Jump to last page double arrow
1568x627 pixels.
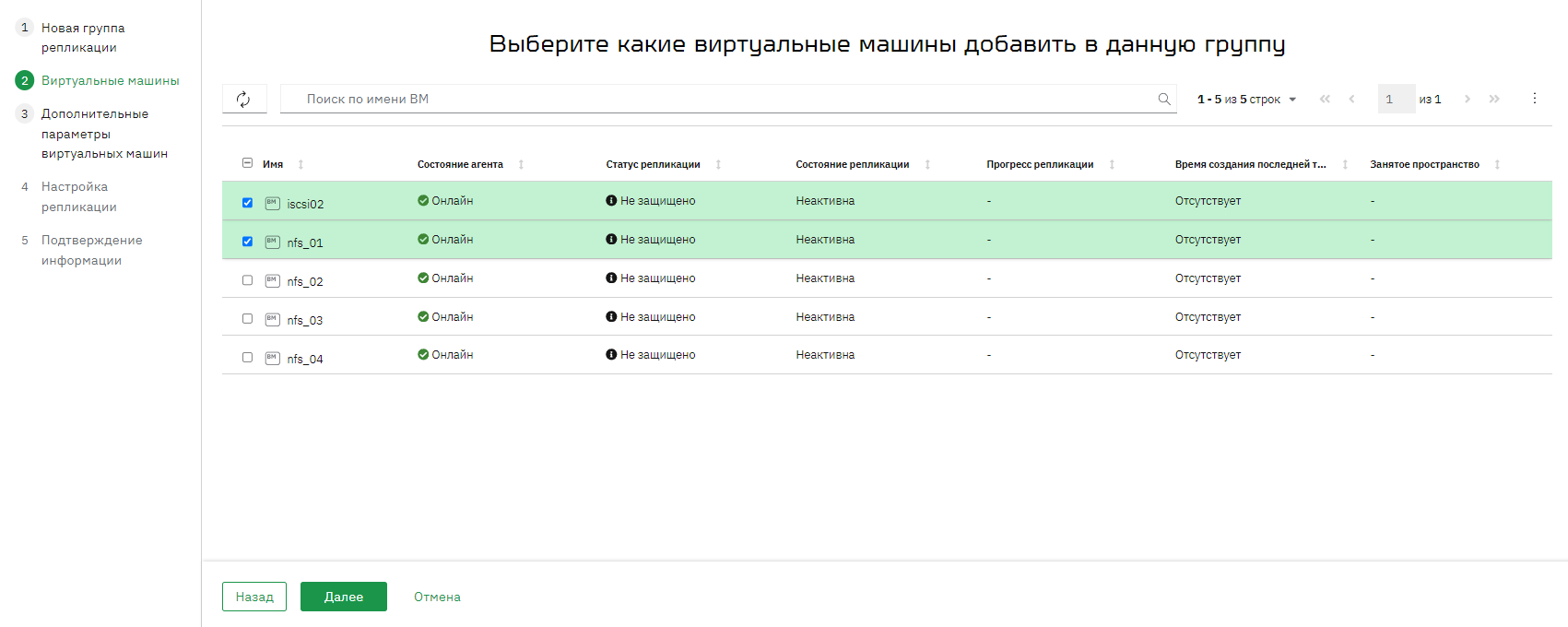[1494, 99]
